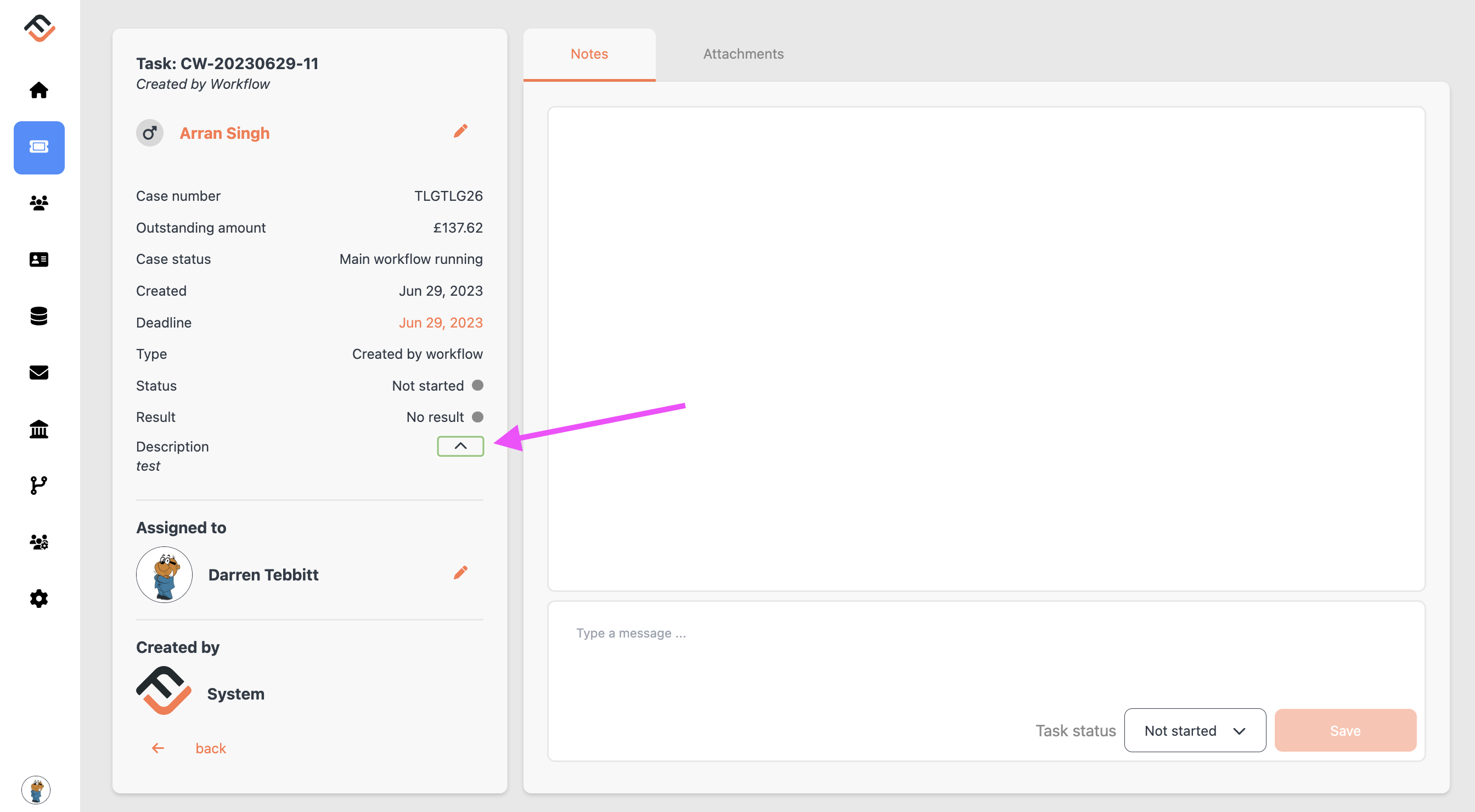
Task: Open the workflow branching icon
Action: tap(39, 485)
